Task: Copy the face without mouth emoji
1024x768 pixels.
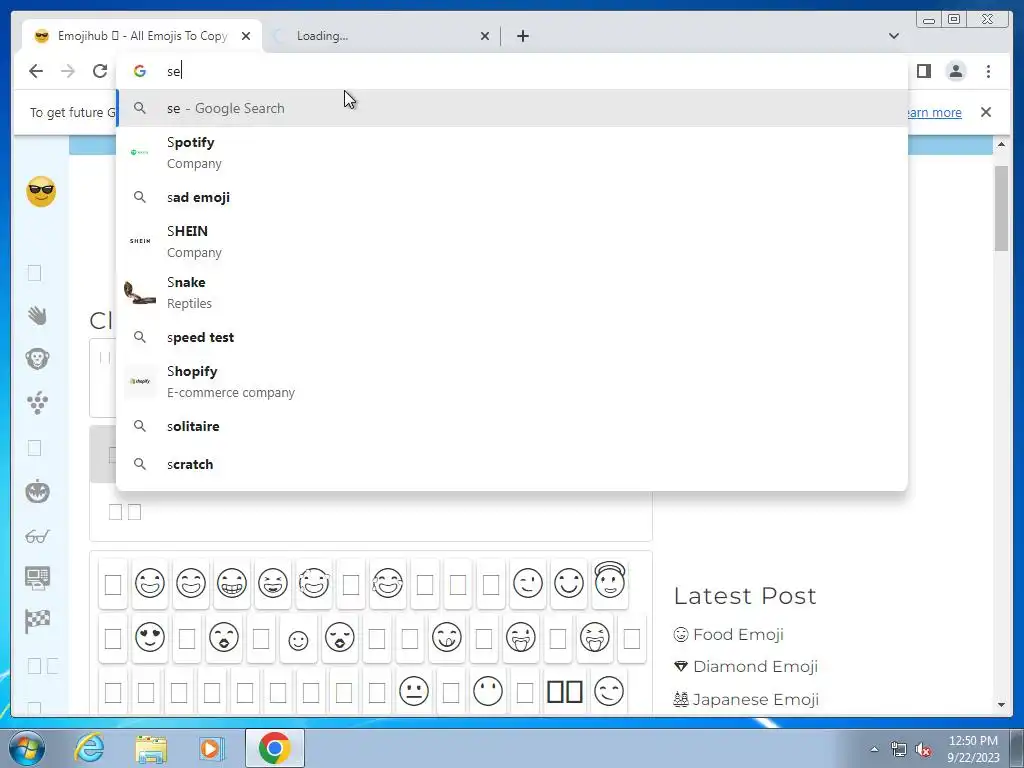Action: [488, 692]
